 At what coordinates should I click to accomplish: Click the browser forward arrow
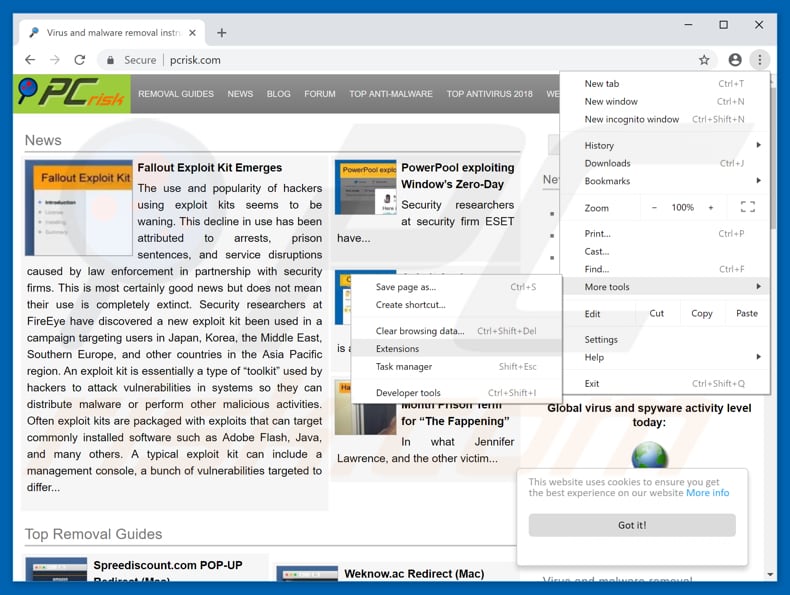coord(54,60)
